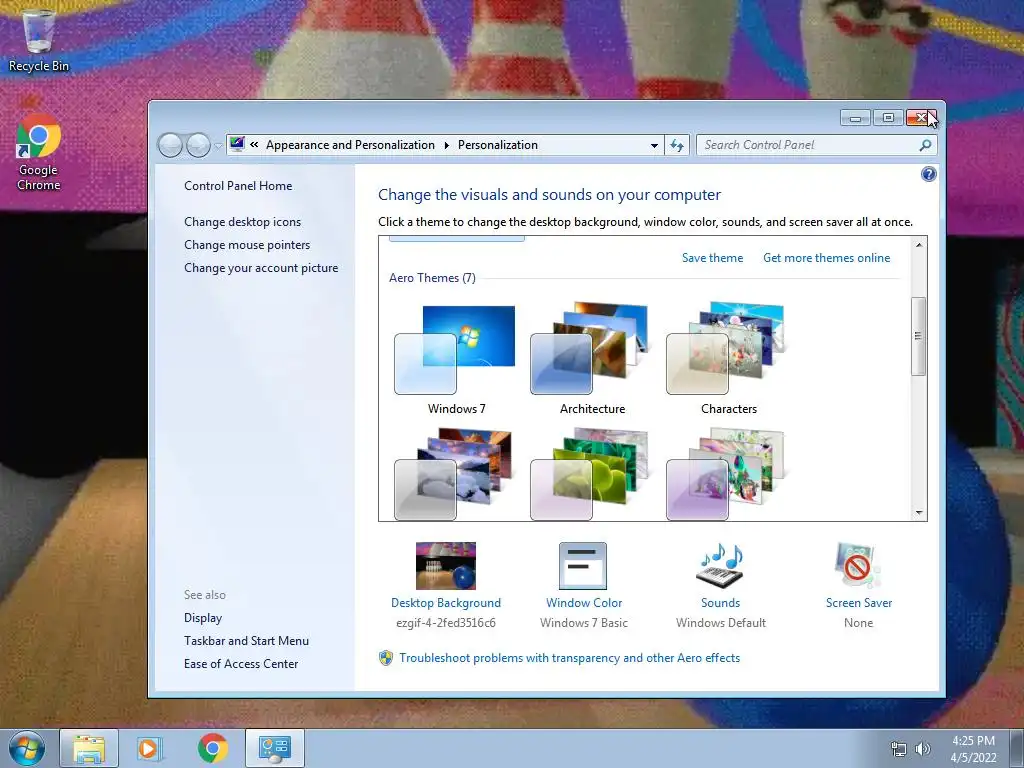The height and width of the screenshot is (768, 1024).
Task: Open Change mouse pointers link
Action: [247, 245]
